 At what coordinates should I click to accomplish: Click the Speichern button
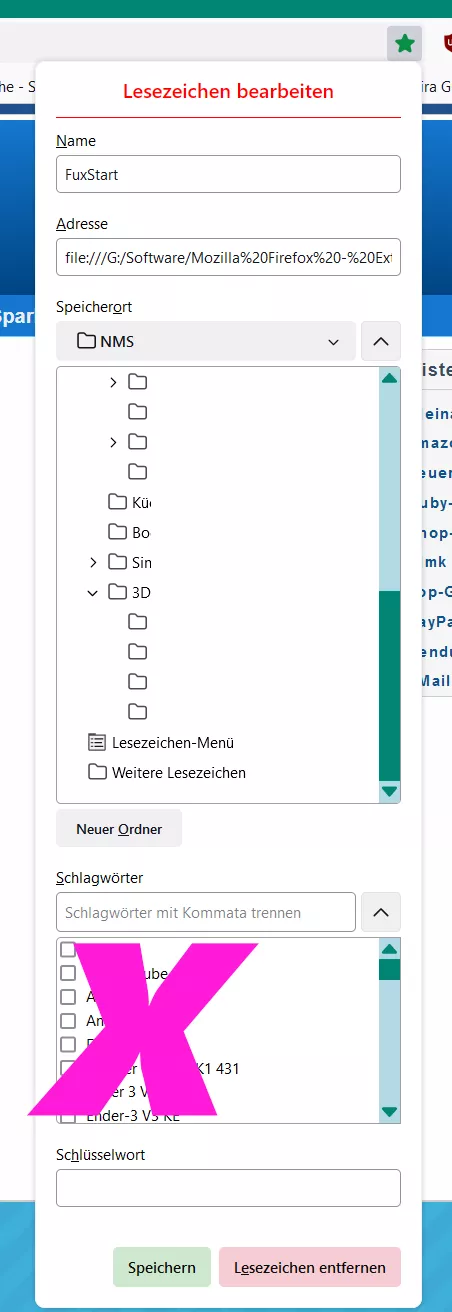click(x=162, y=1267)
